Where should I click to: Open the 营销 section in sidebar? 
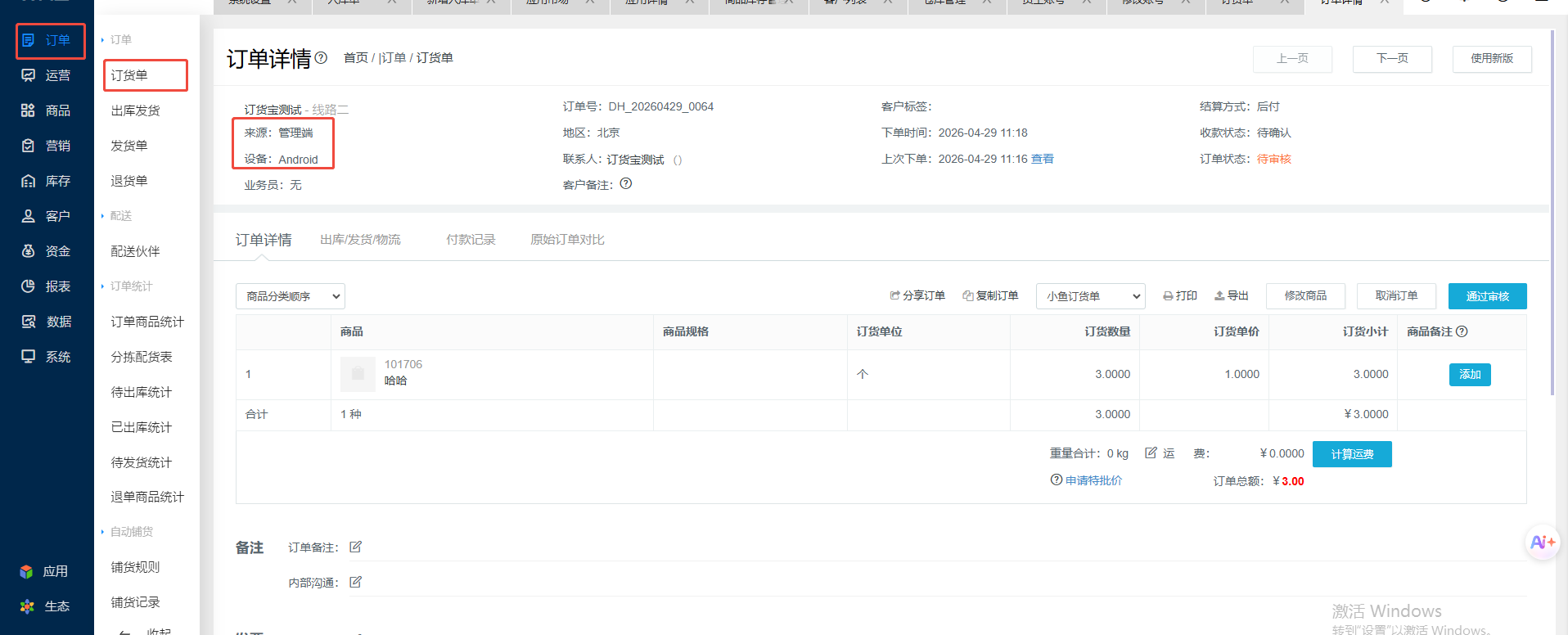[47, 146]
